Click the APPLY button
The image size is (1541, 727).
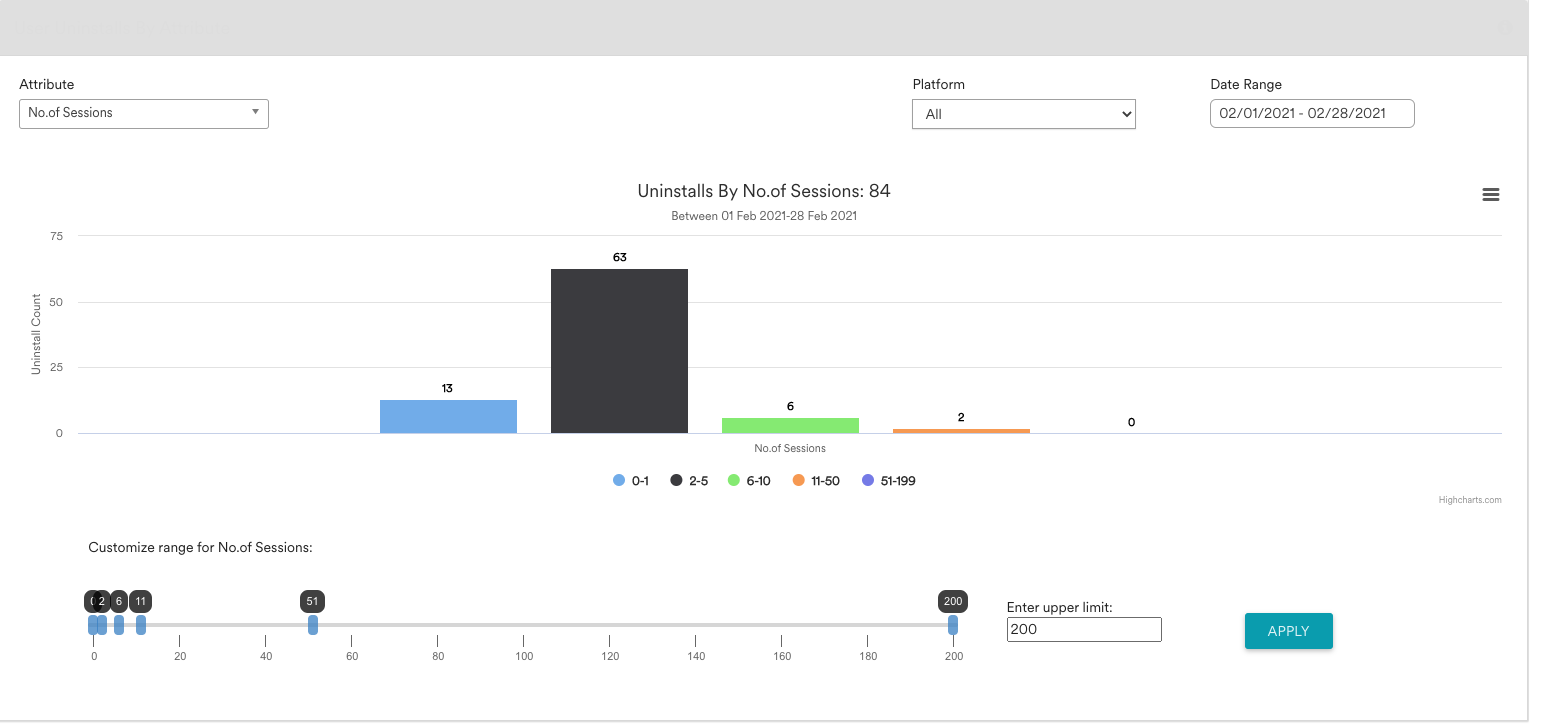point(1288,631)
